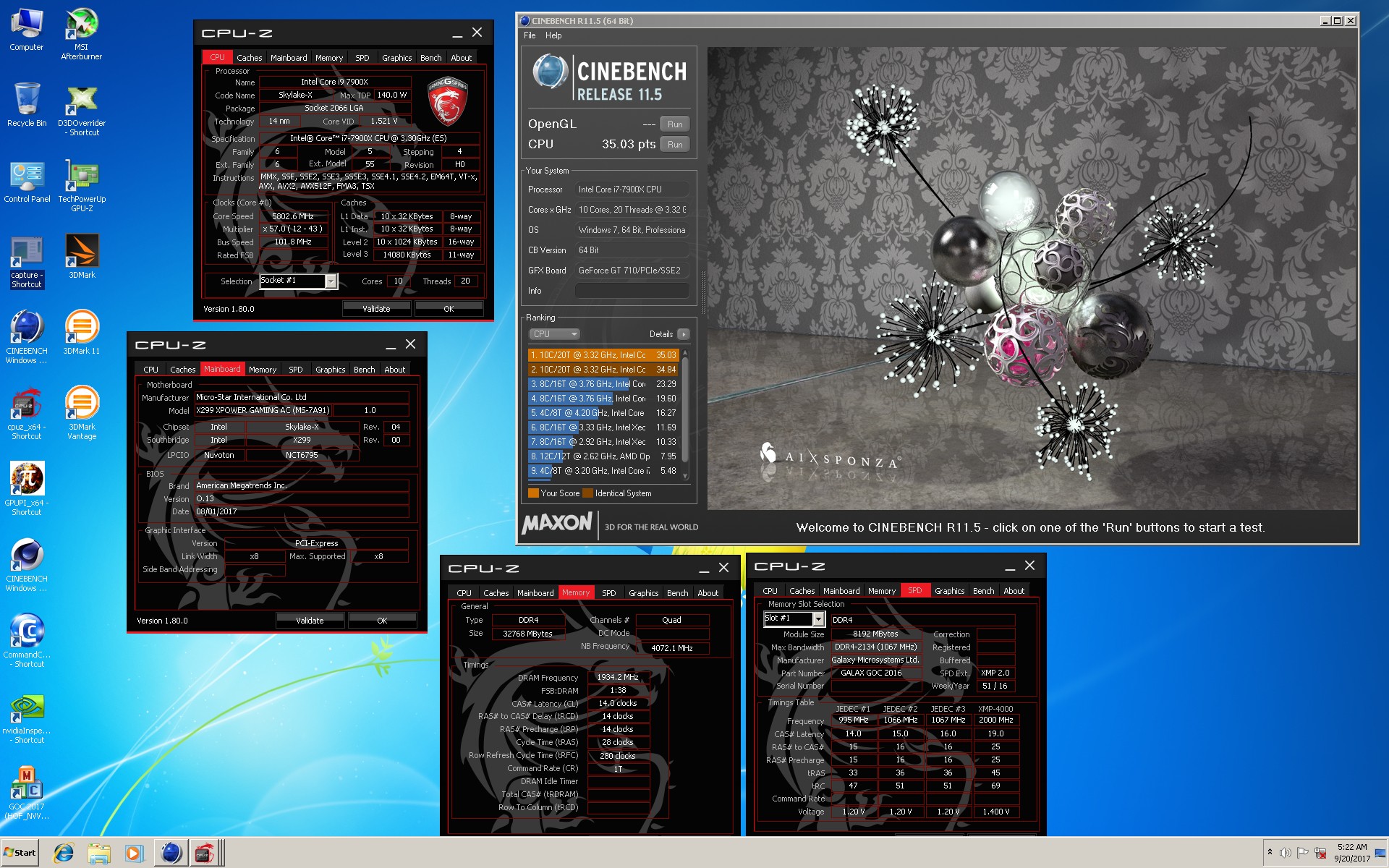
Task: Click the Info field in Cinebench
Action: click(x=632, y=291)
